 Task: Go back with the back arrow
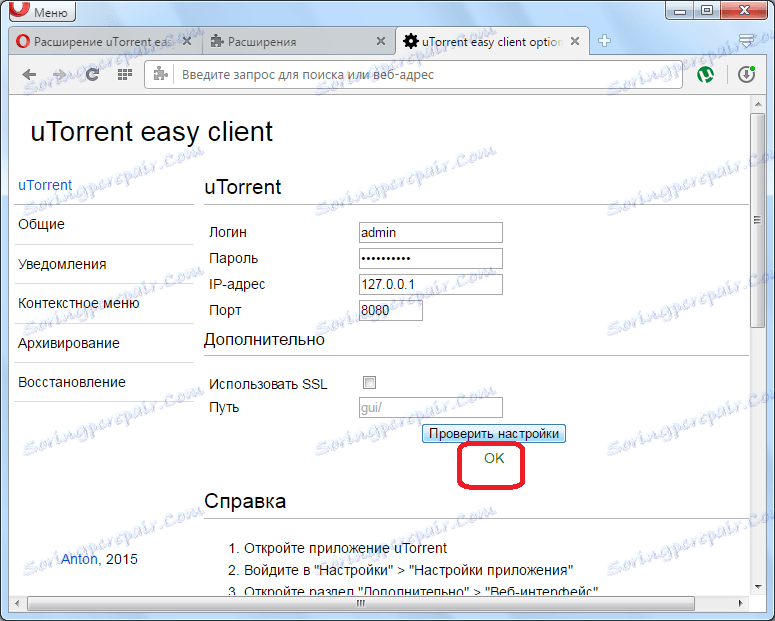[x=30, y=75]
